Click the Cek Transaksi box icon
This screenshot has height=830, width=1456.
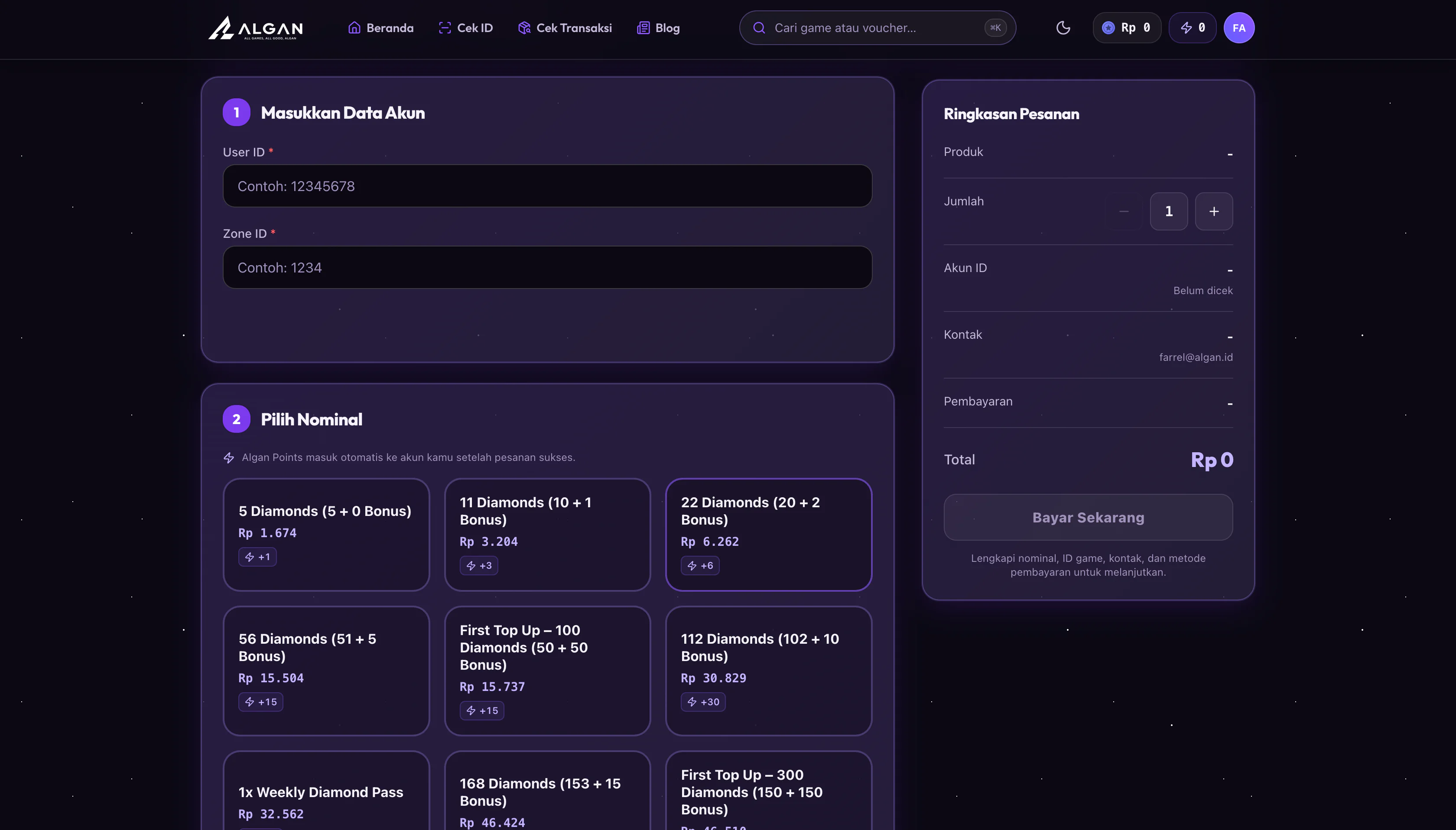tap(524, 27)
